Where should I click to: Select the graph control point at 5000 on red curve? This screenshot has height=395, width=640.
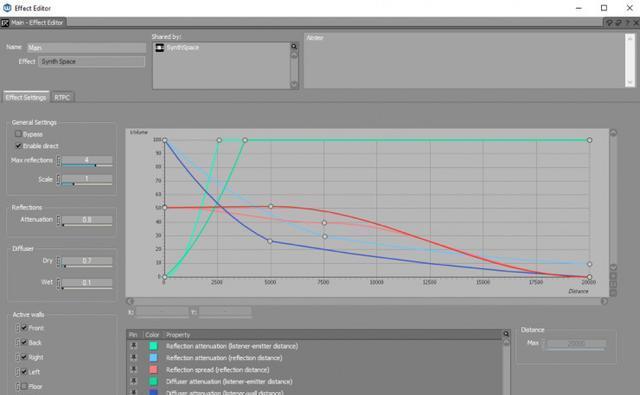coord(270,206)
